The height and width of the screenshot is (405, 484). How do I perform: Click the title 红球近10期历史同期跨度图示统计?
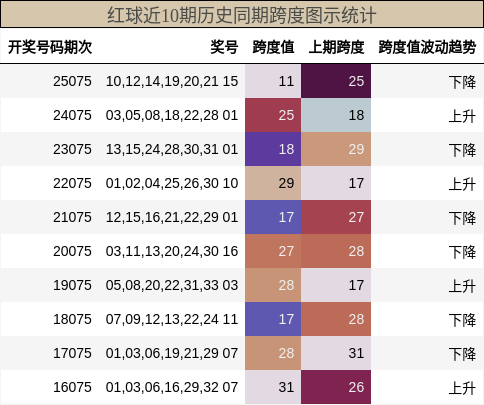click(242, 15)
